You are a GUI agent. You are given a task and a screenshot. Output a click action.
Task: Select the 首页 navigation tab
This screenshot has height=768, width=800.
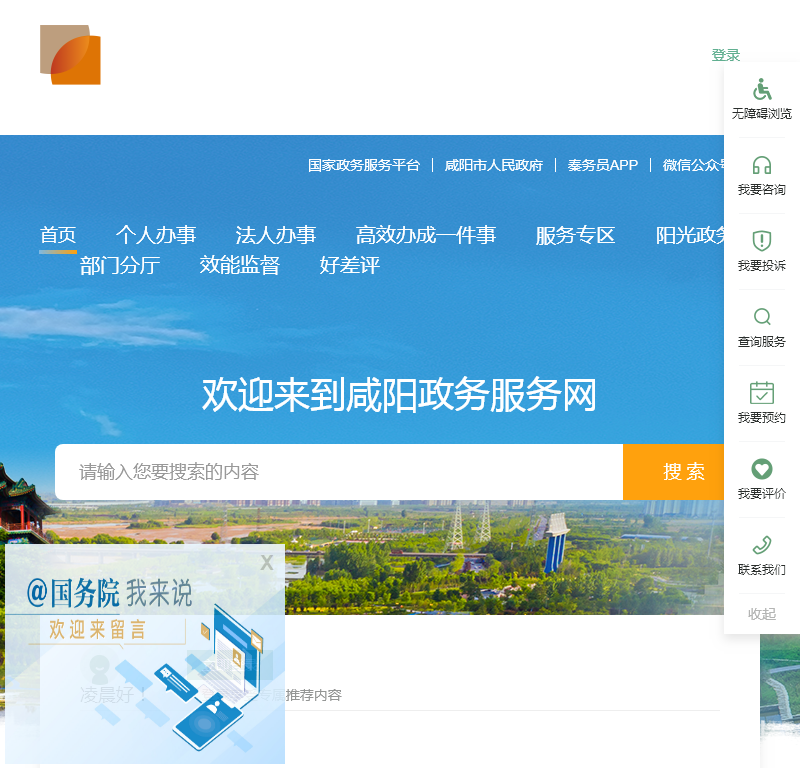point(58,235)
